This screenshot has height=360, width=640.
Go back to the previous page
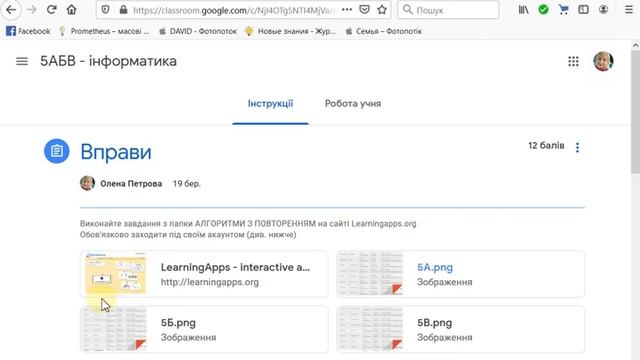click(x=11, y=9)
